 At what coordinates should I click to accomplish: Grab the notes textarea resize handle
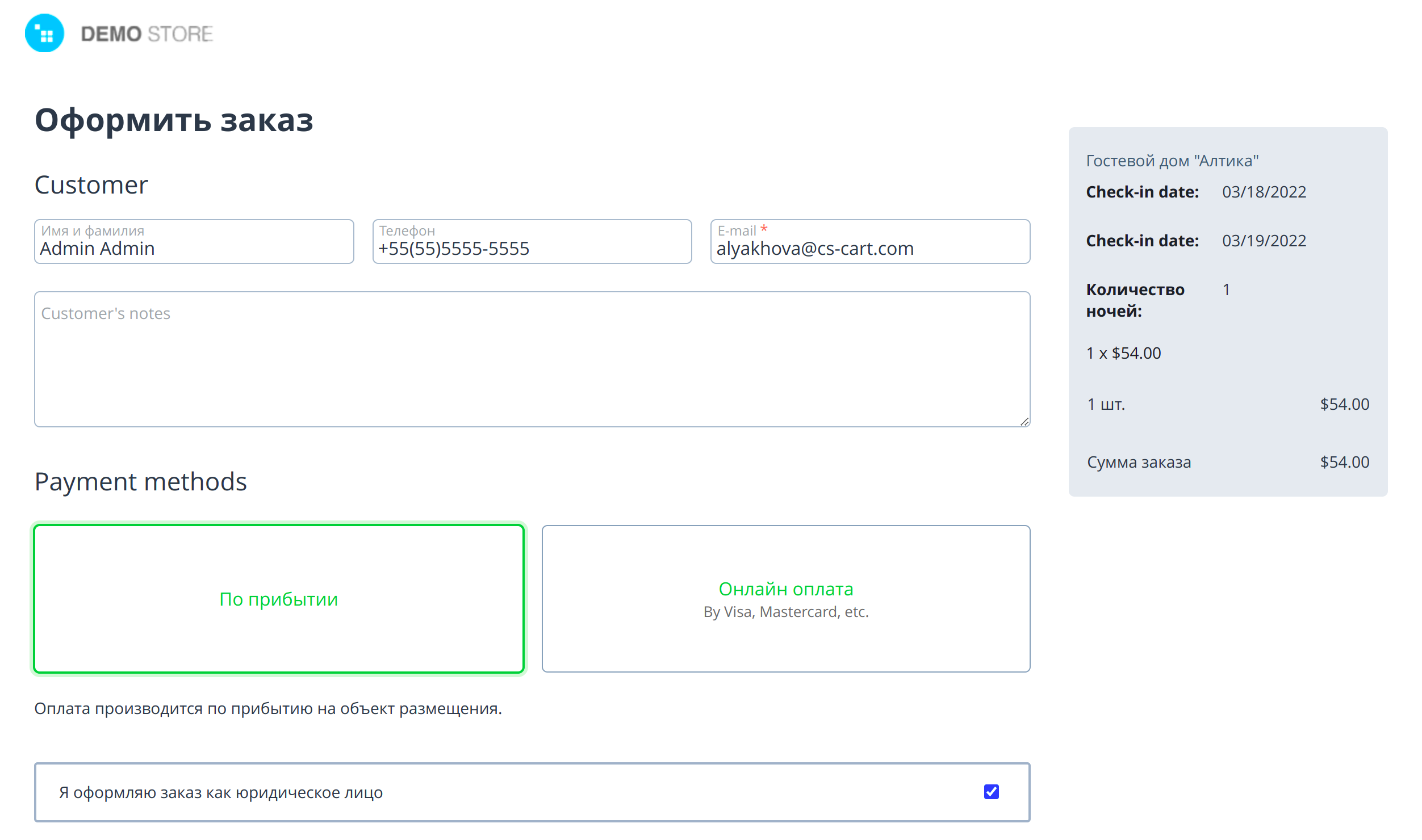point(1024,421)
